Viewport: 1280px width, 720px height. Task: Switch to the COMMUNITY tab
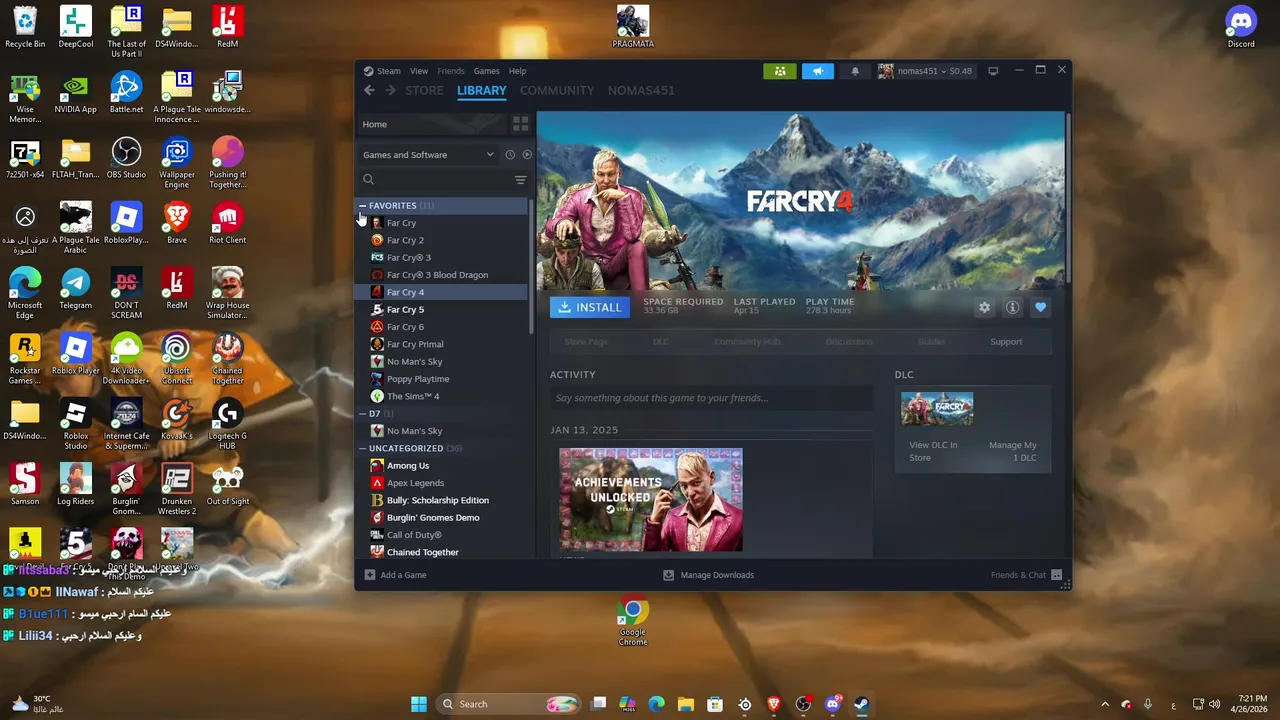click(557, 90)
